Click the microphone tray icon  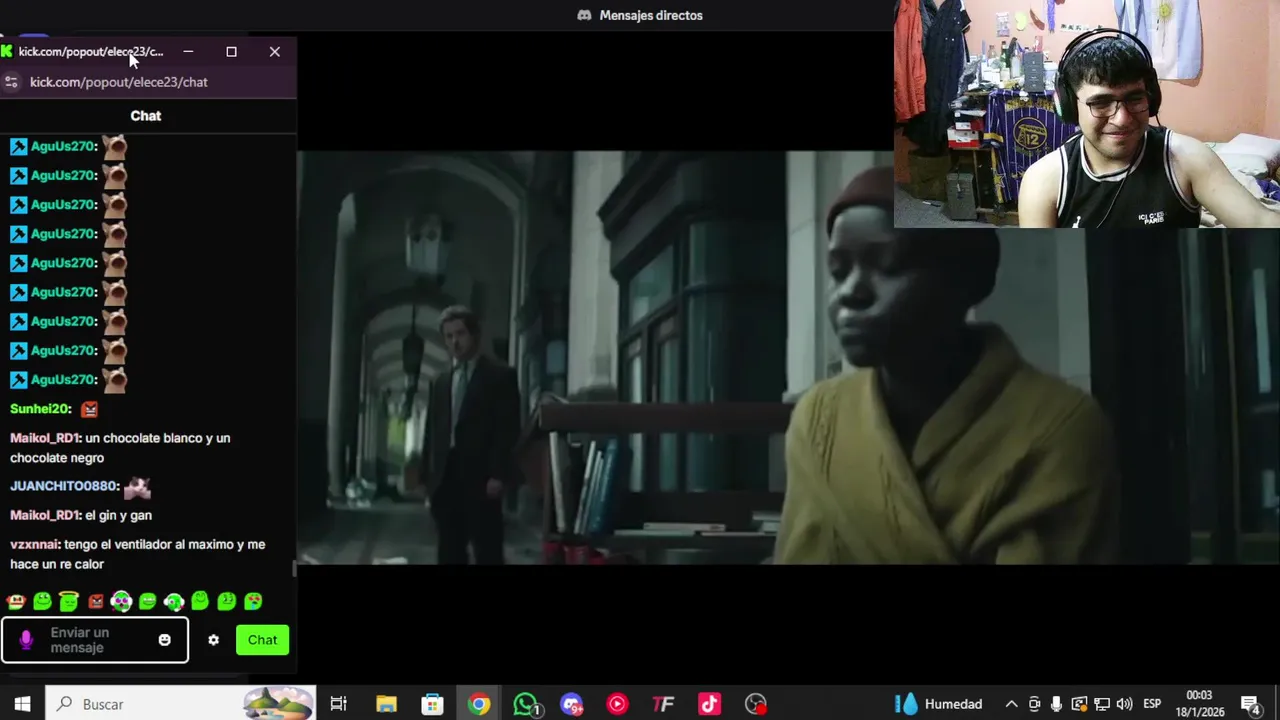point(1056,704)
